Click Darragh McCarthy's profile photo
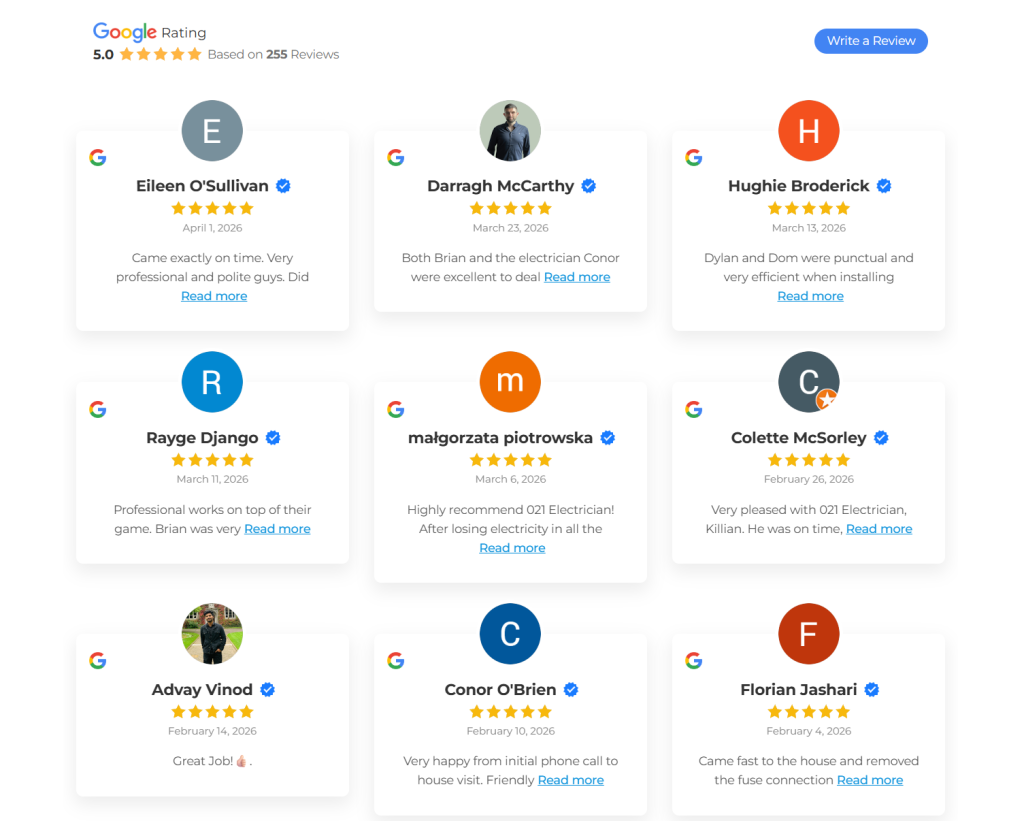Screen dimensions: 1024x821 [510, 131]
